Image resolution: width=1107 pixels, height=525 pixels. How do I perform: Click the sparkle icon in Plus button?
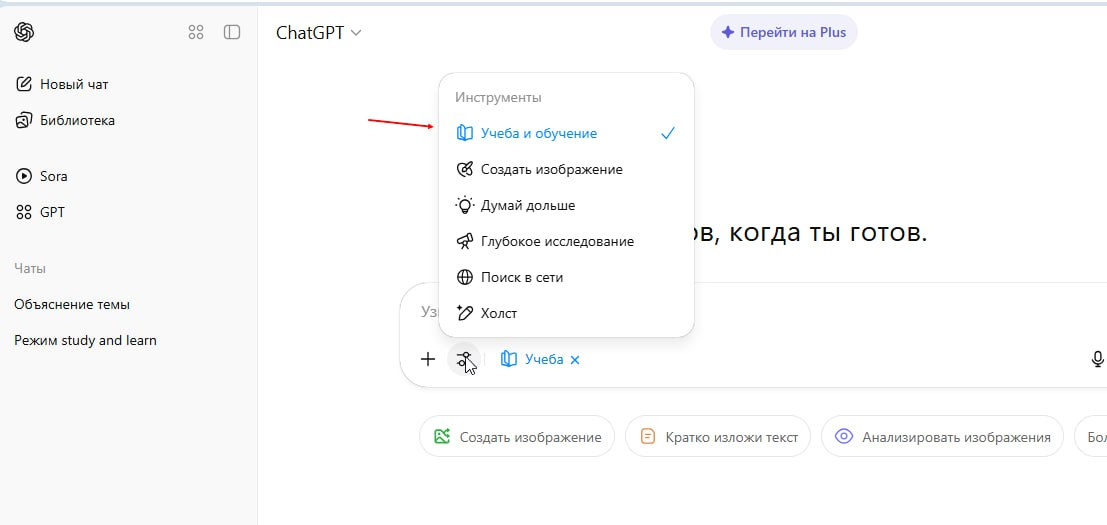pos(727,32)
